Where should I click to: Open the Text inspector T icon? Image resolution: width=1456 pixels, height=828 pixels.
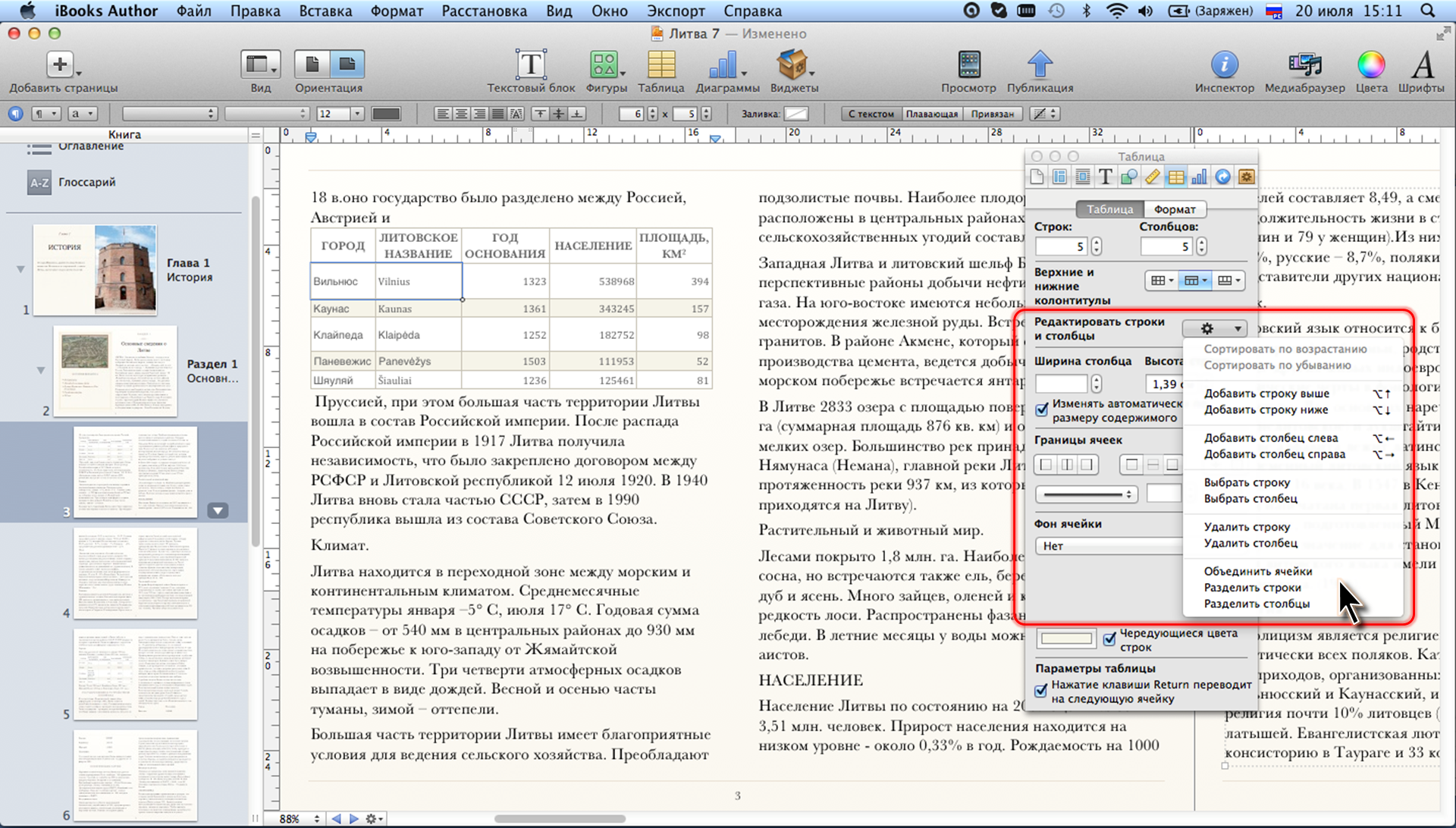point(1106,177)
